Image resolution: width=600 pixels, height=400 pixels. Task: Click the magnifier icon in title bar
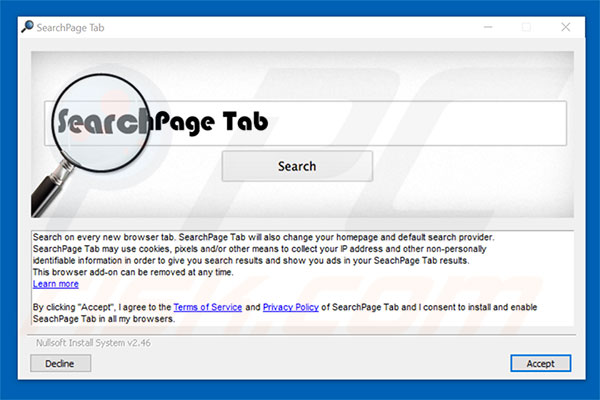tap(28, 27)
